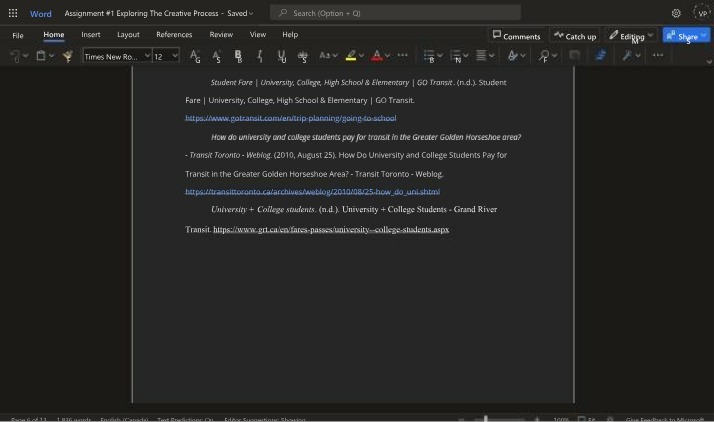Expand the font name dropdown
The height and width of the screenshot is (422, 714).
[x=147, y=56]
